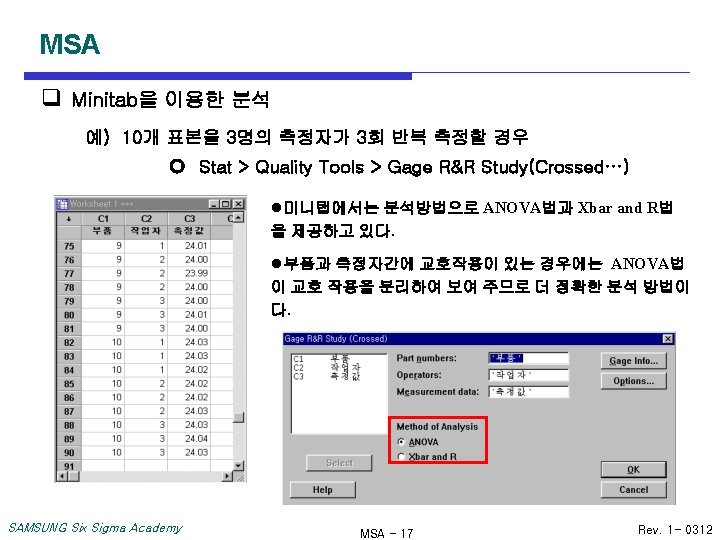Viewport: 720px width, 540px height.
Task: Select the C2 column header
Action: pyautogui.click(x=146, y=219)
